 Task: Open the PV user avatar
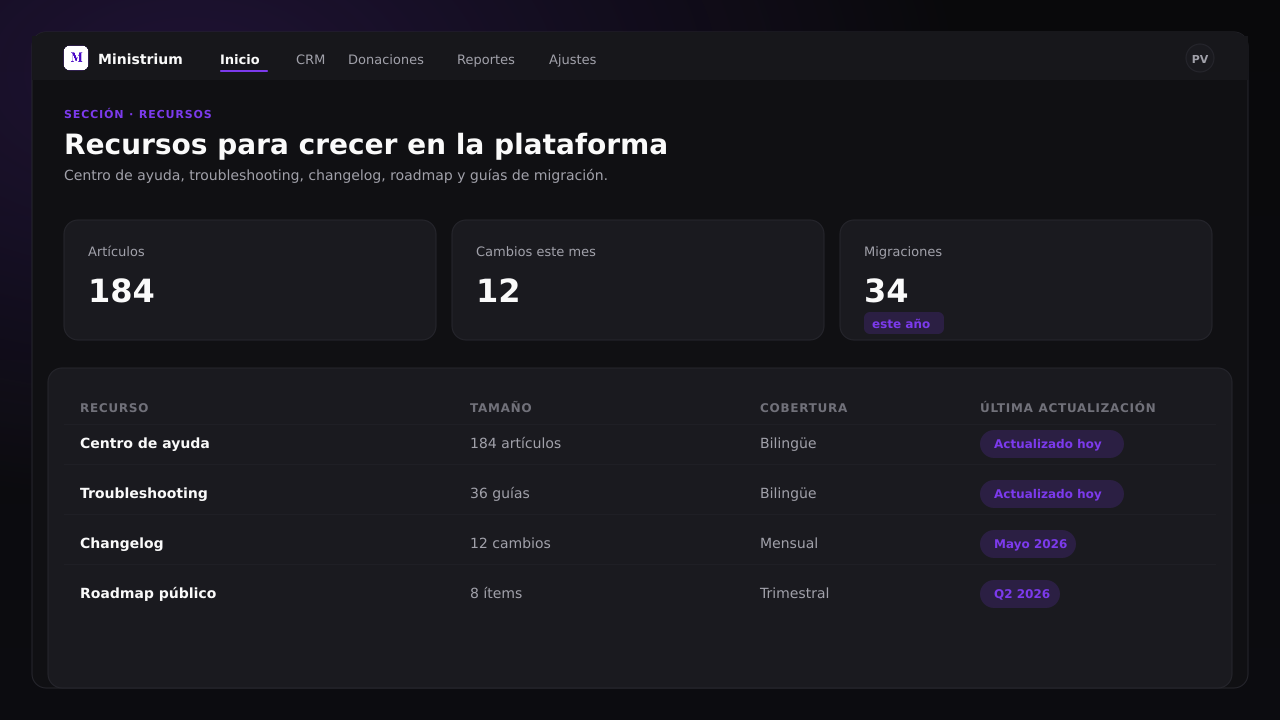tap(1200, 58)
